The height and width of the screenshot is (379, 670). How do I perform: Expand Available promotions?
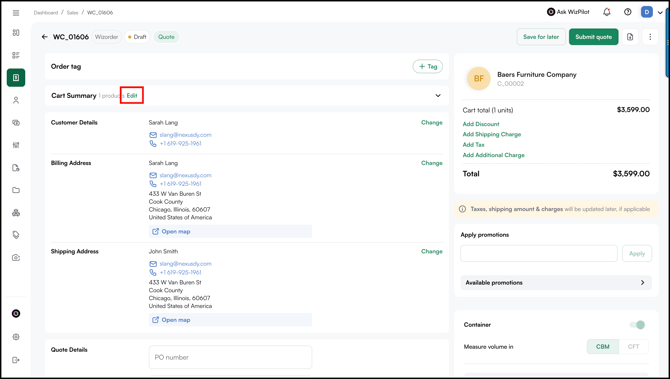[x=556, y=282]
